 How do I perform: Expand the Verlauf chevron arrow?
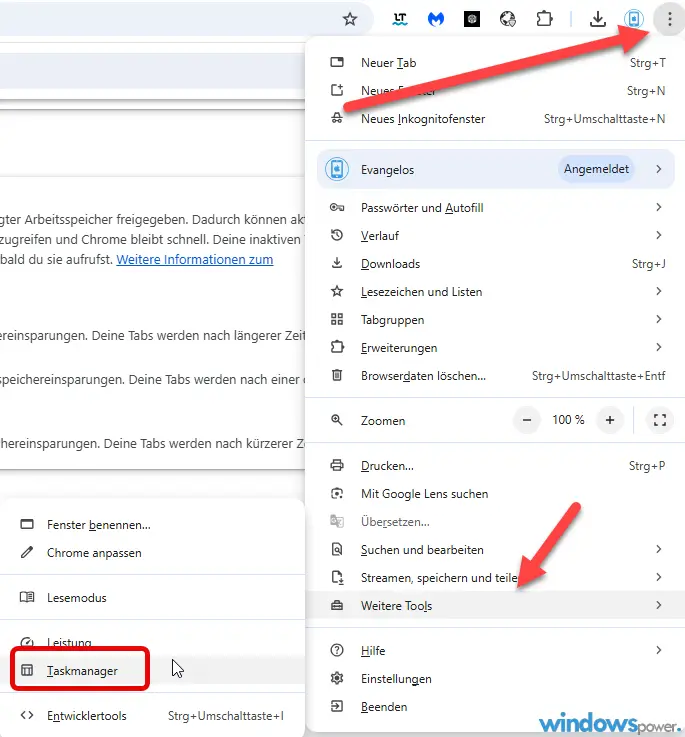click(x=659, y=235)
